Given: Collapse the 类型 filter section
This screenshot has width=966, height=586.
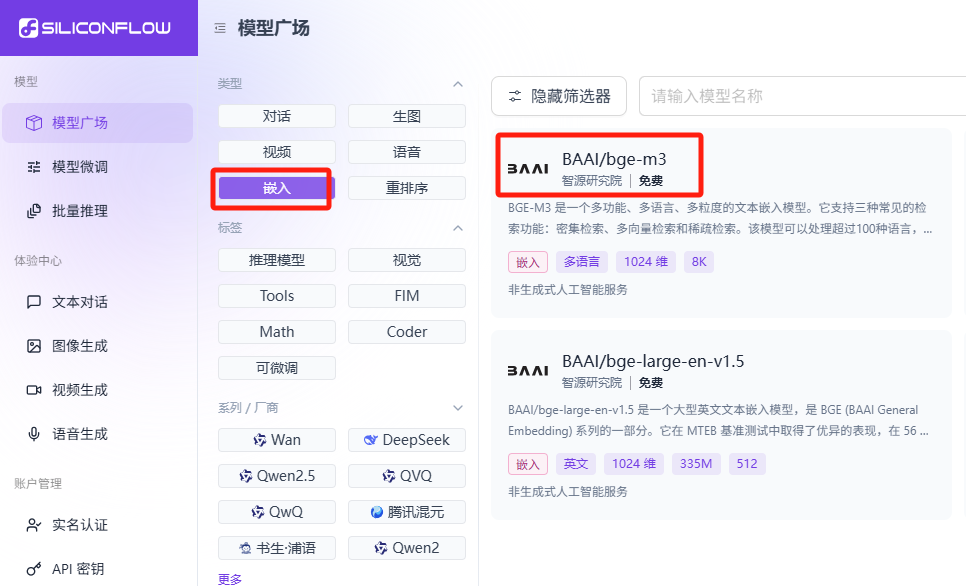Looking at the screenshot, I should (x=458, y=84).
